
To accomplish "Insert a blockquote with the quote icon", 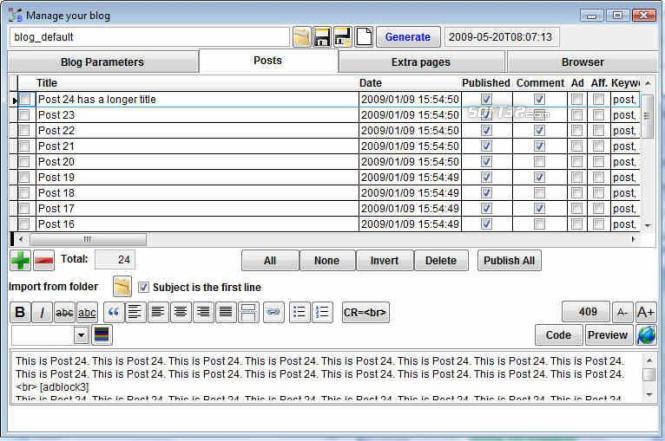I will (x=113, y=313).
